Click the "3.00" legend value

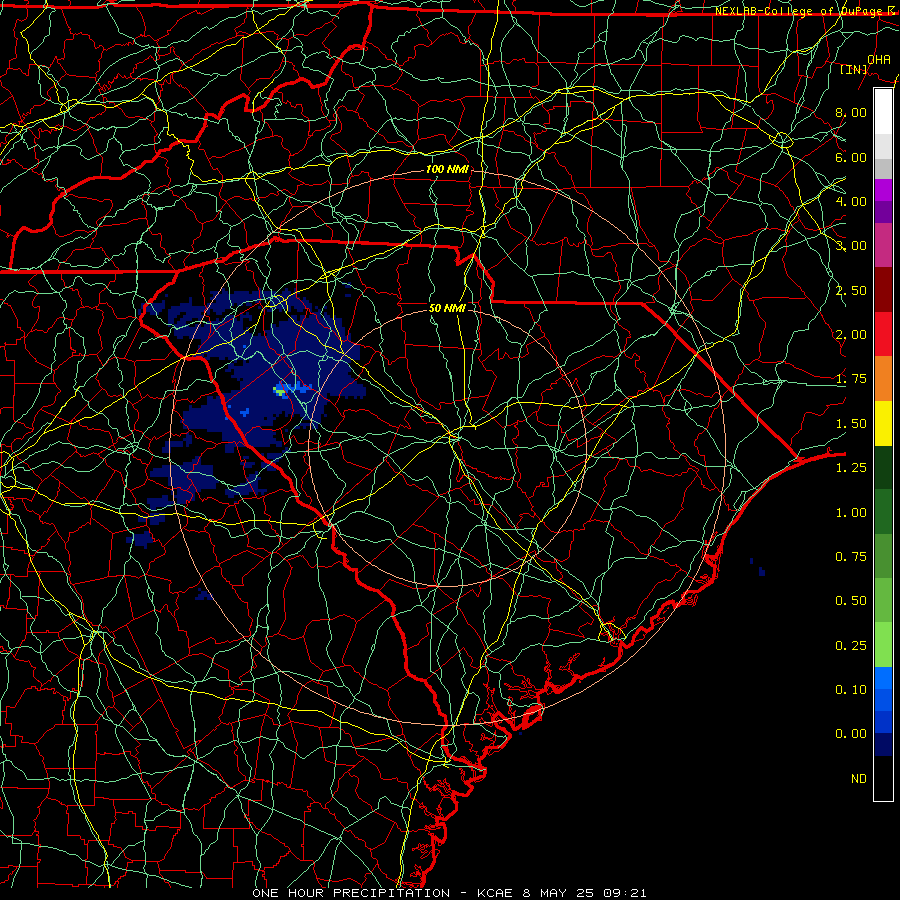tap(851, 246)
